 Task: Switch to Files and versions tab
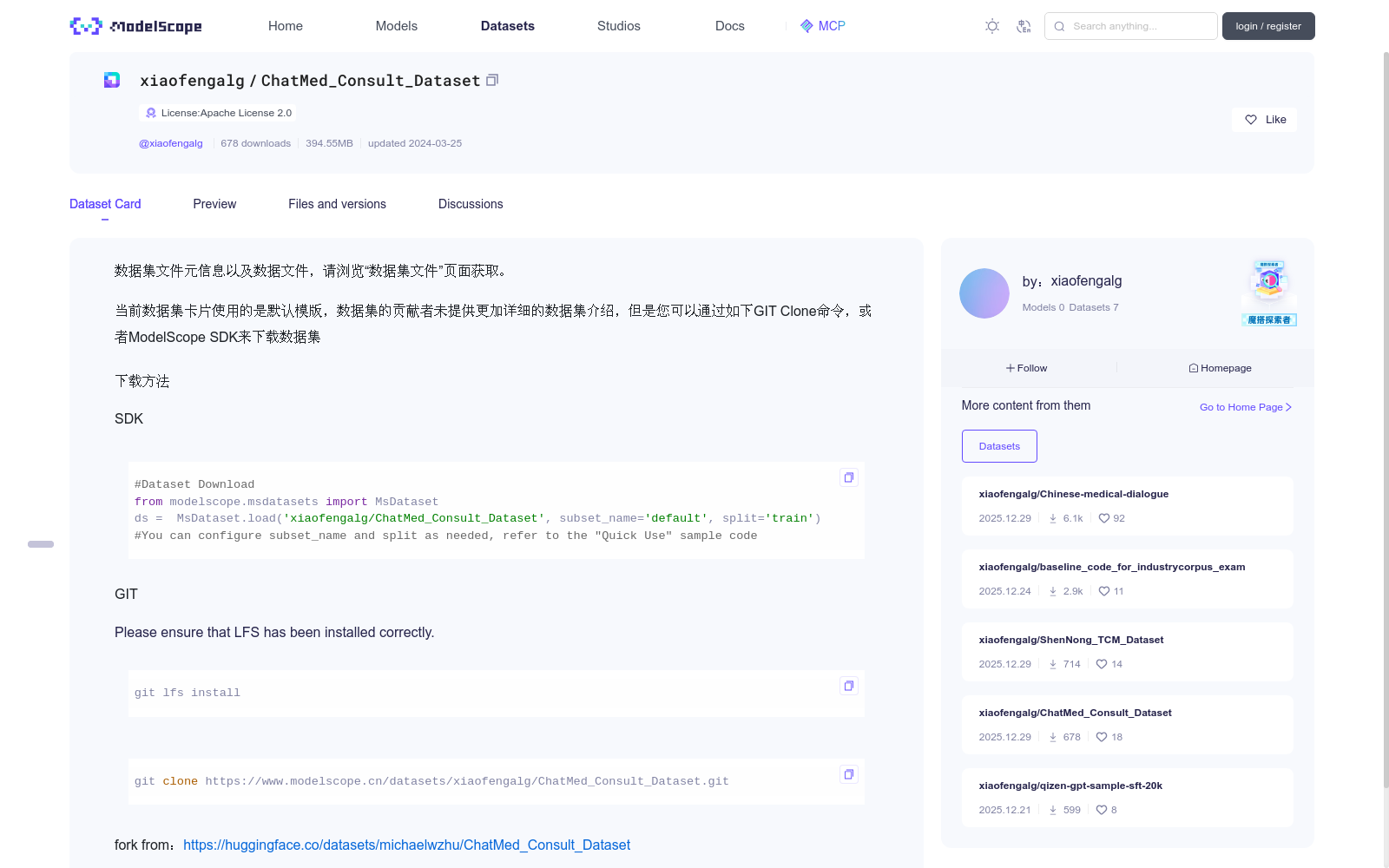point(337,204)
